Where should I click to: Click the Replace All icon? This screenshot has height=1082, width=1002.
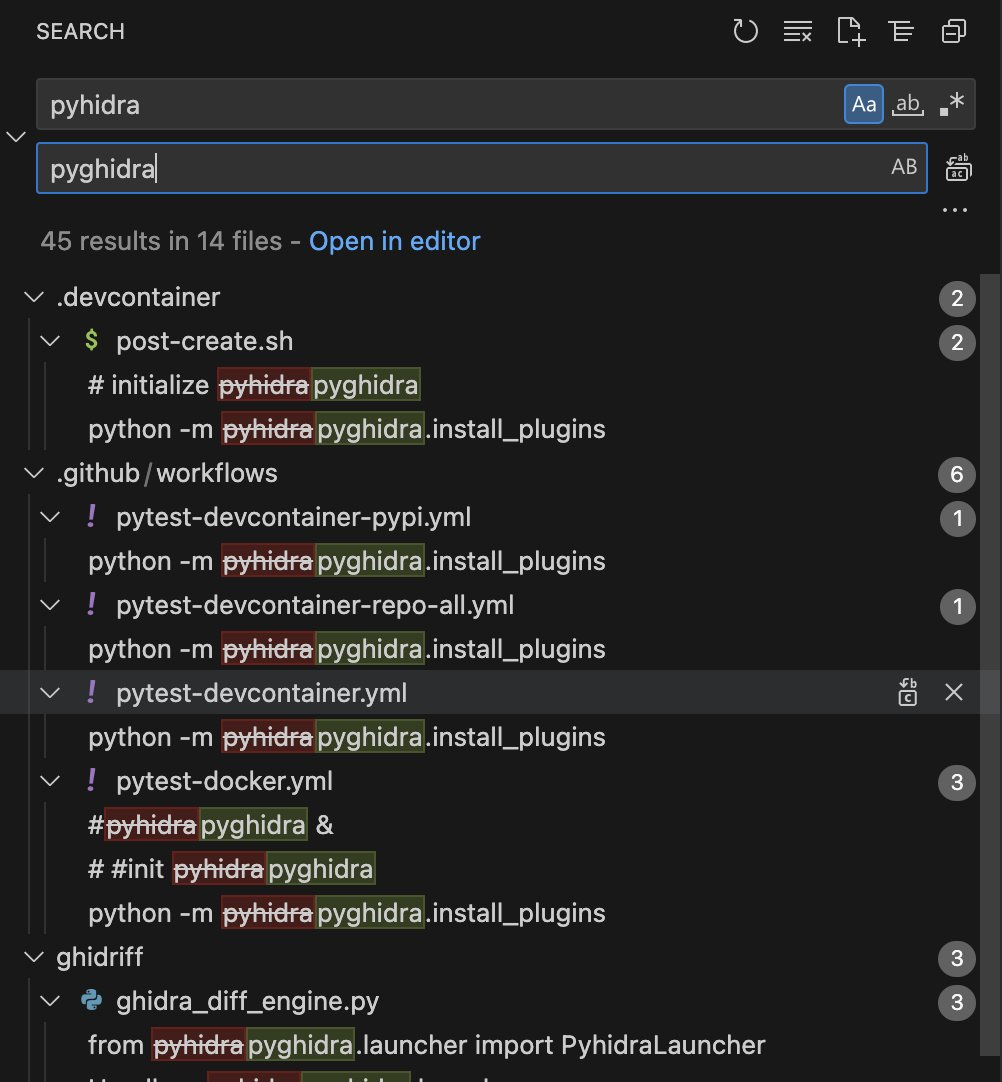click(958, 168)
